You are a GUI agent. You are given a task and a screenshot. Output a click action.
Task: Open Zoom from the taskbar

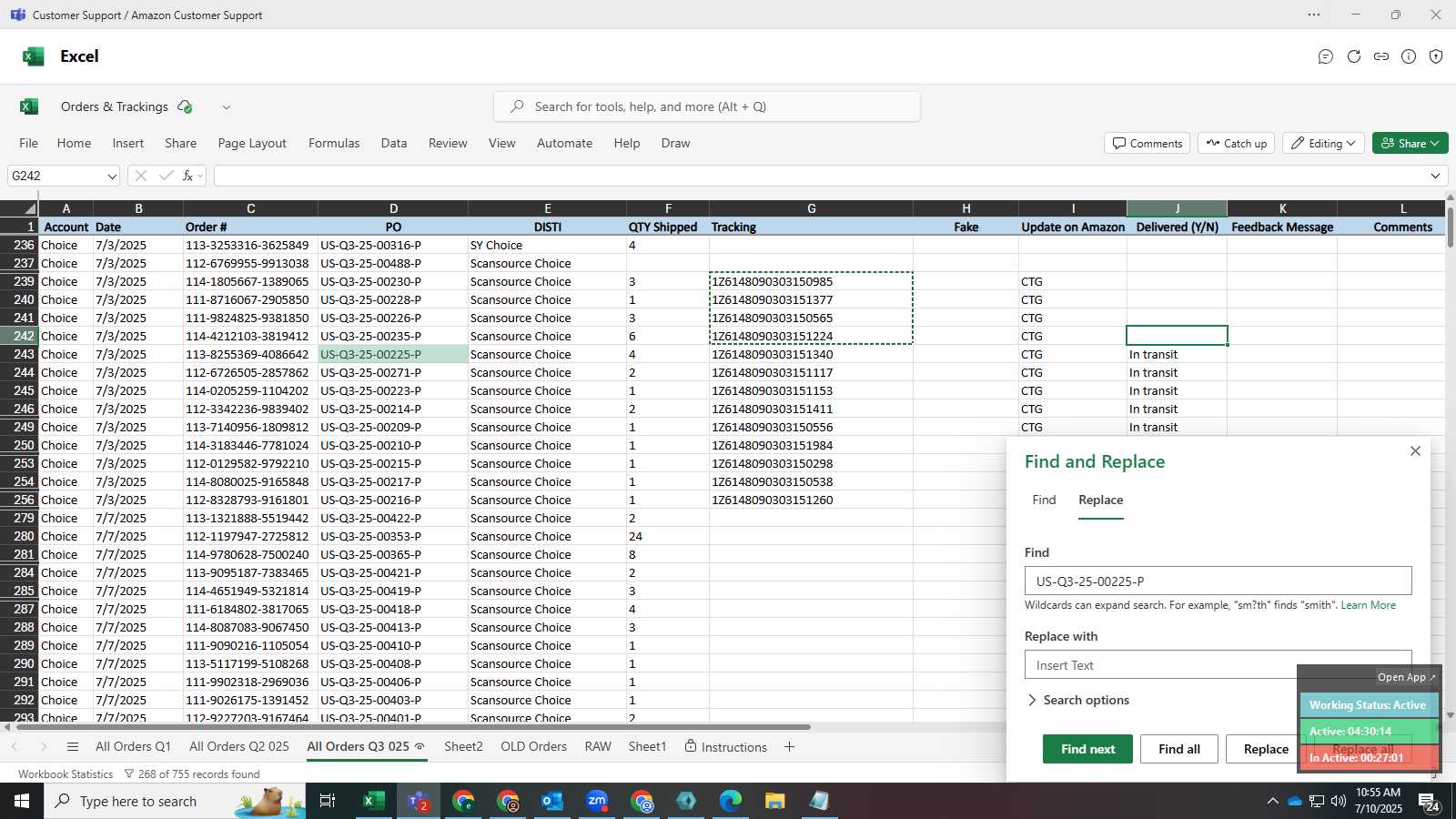[597, 801]
